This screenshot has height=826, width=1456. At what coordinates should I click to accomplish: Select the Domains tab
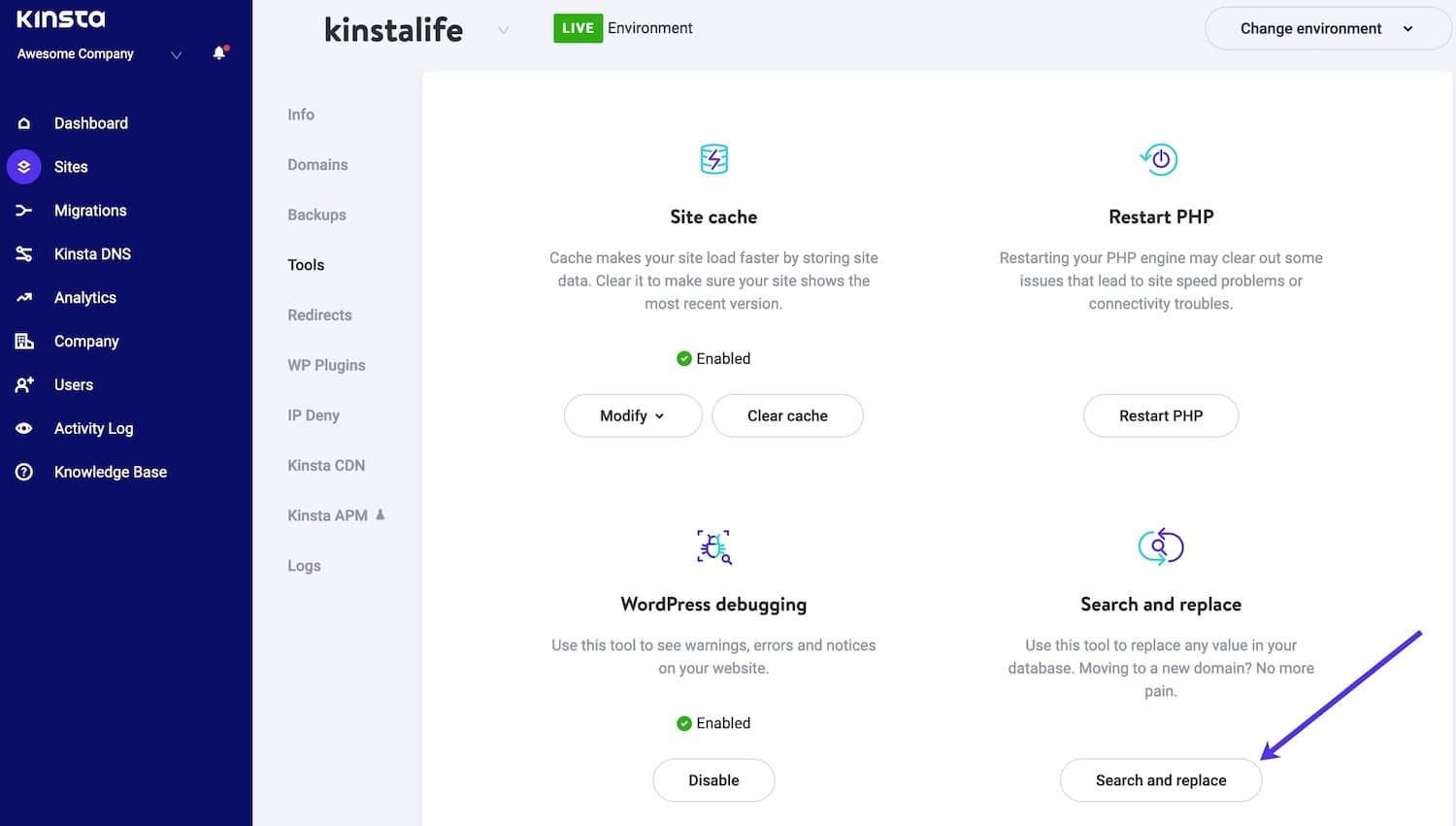point(317,165)
